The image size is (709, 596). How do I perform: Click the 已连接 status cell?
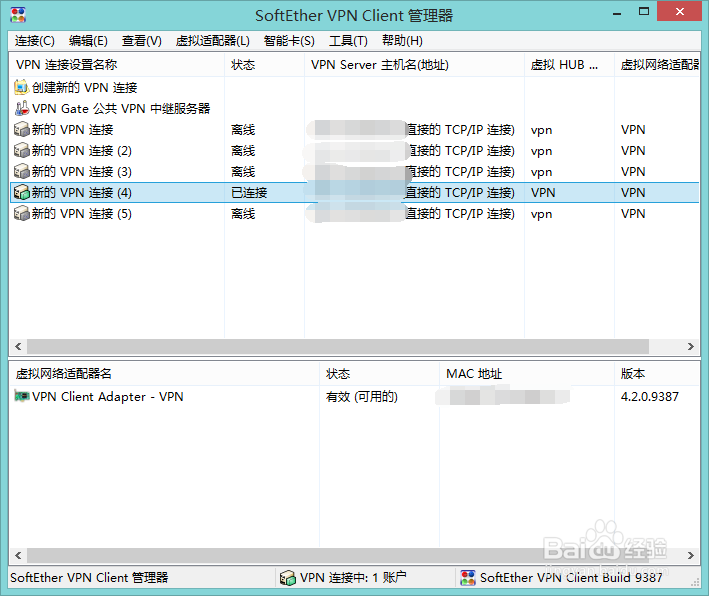click(x=249, y=193)
